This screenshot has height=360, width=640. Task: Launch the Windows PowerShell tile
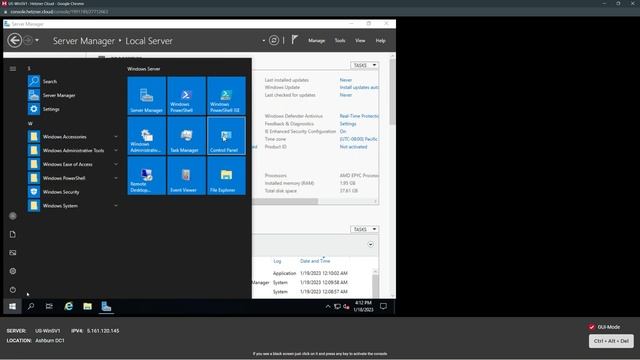(186, 96)
